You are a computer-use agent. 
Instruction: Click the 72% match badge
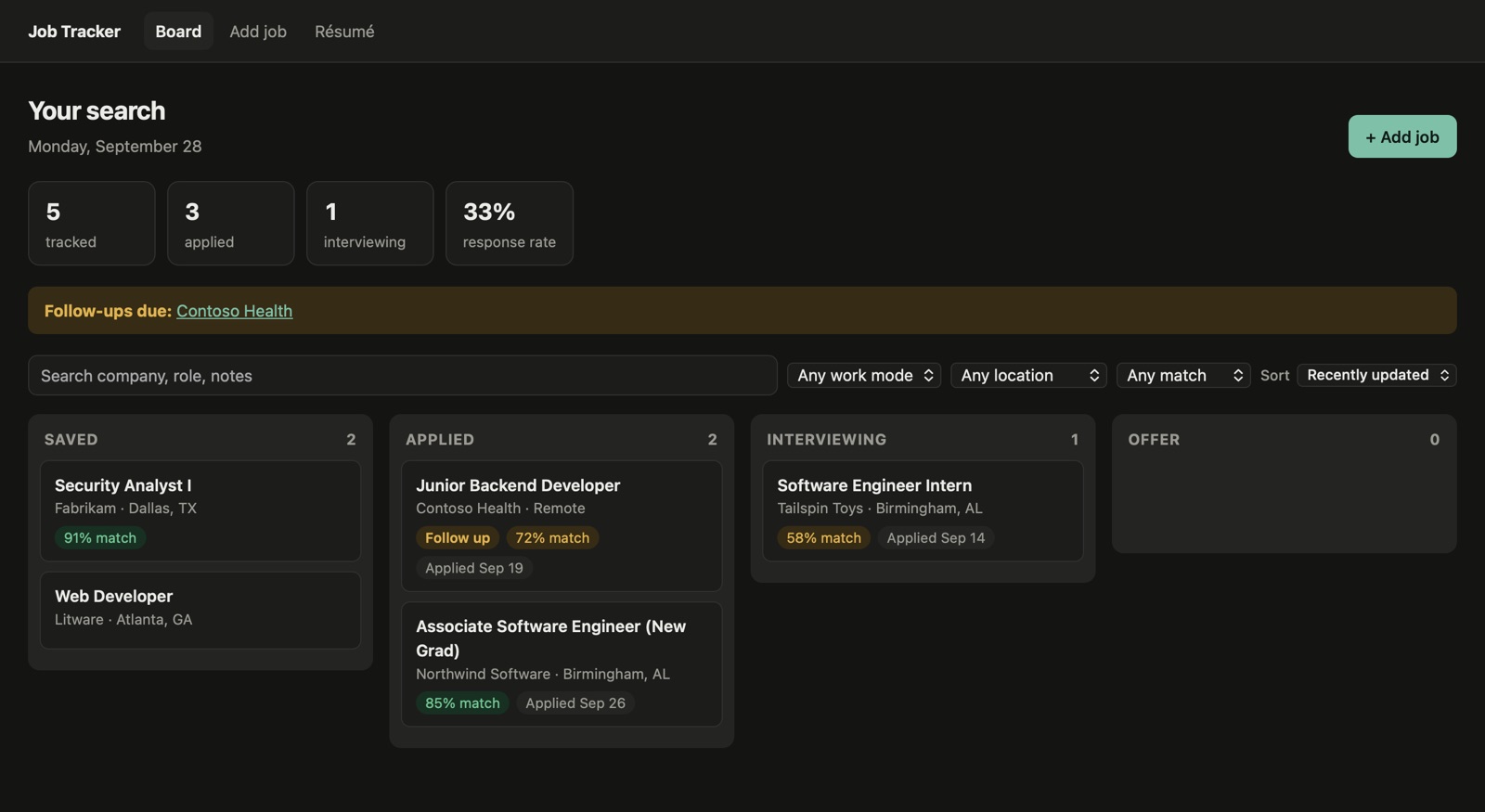[x=552, y=537]
